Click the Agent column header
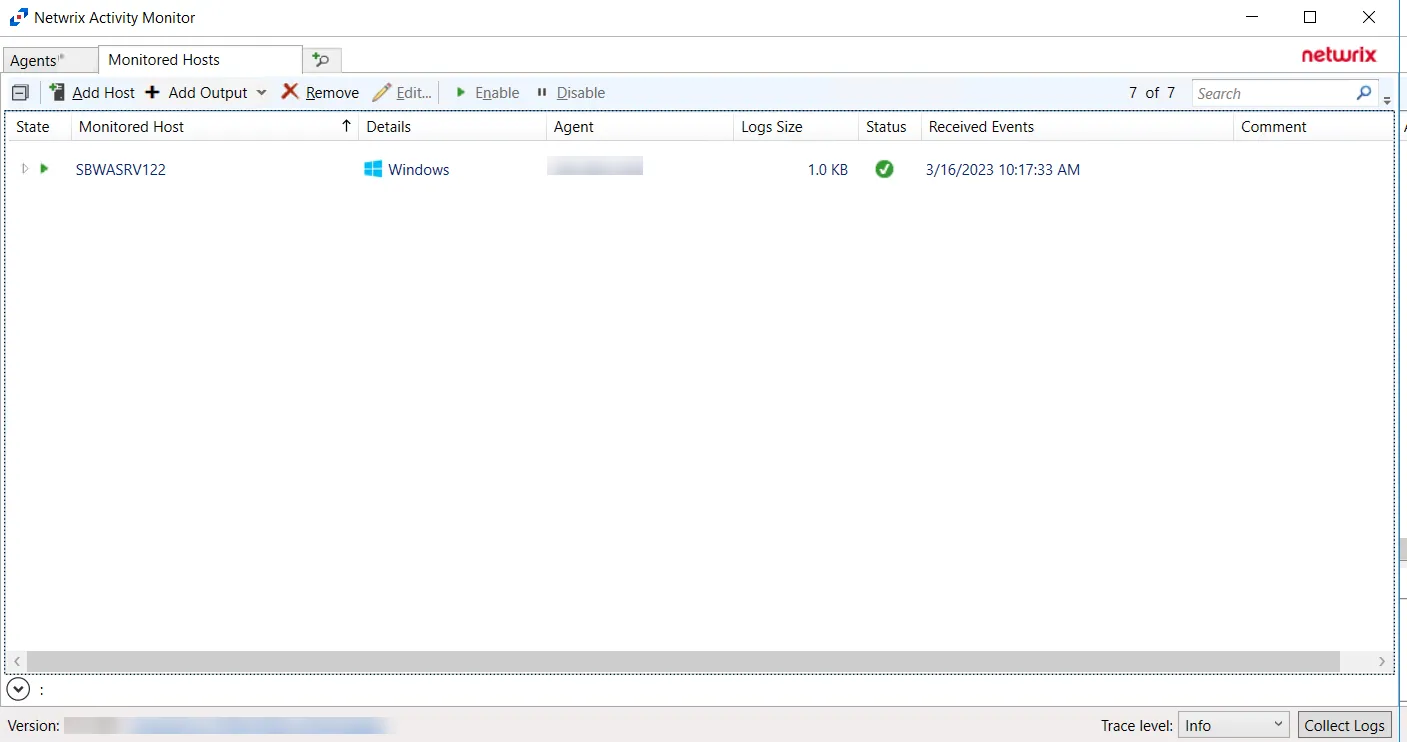Viewport: 1407px width, 742px height. point(640,127)
